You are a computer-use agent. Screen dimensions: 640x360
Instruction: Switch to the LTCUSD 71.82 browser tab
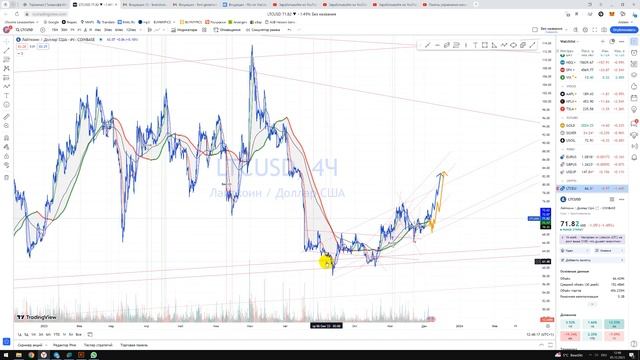click(x=94, y=4)
